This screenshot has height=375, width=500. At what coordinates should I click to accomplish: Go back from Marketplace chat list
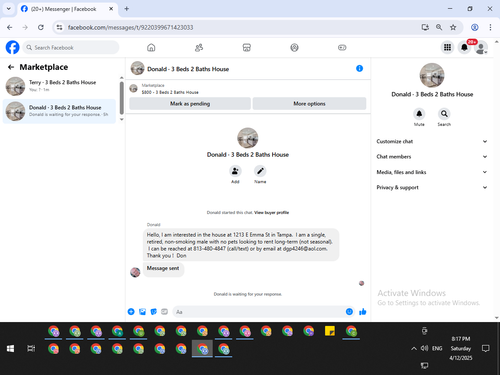(x=11, y=67)
